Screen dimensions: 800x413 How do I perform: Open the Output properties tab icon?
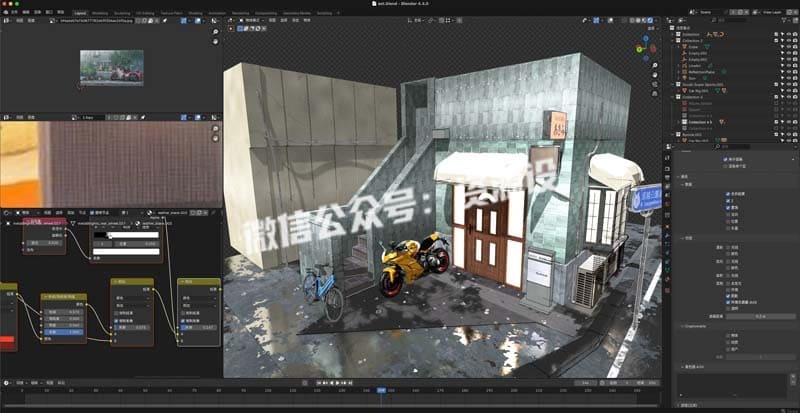tap(667, 178)
